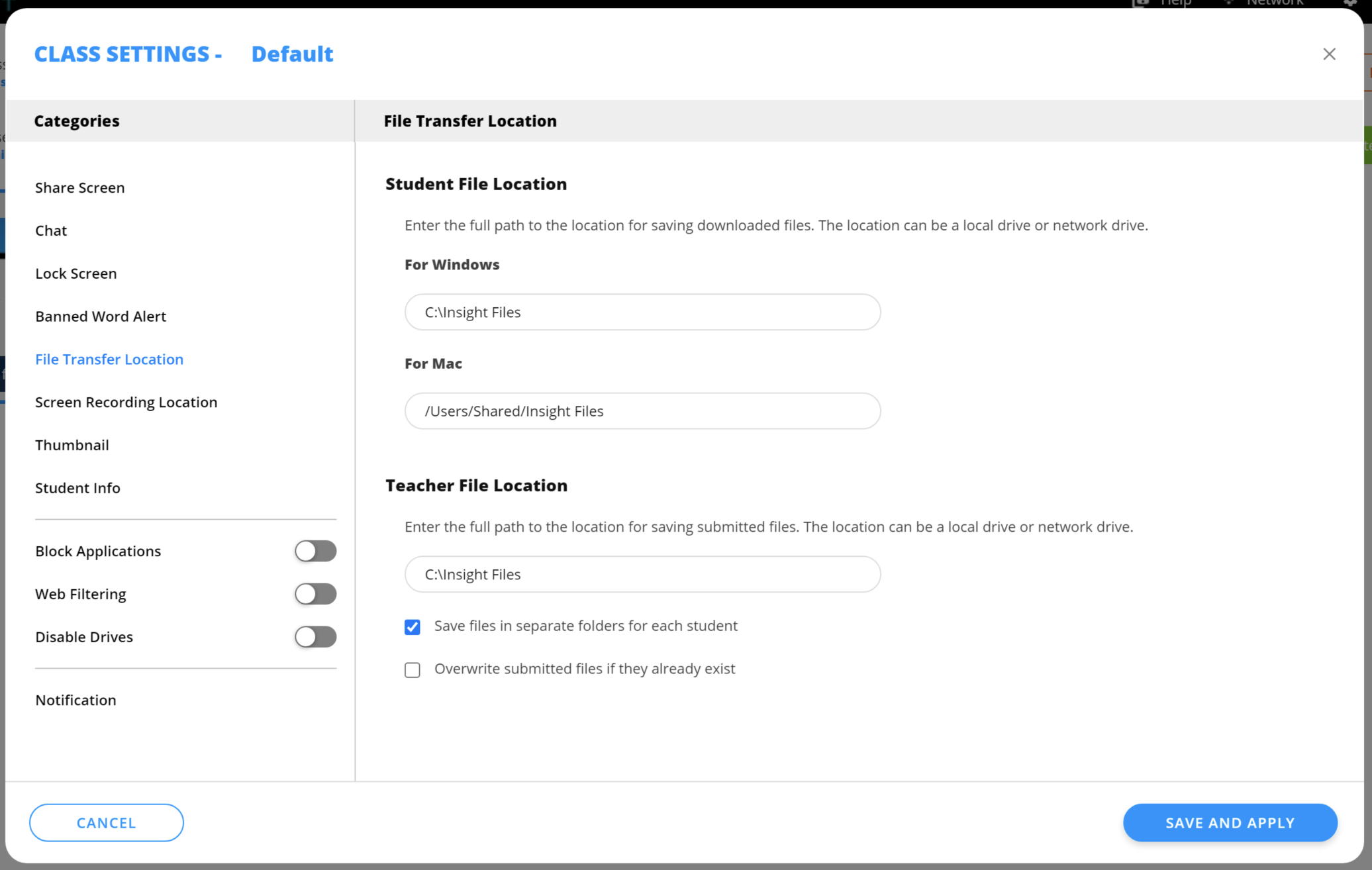Uncheck Save files in separate folders
1372x870 pixels.
click(413, 627)
